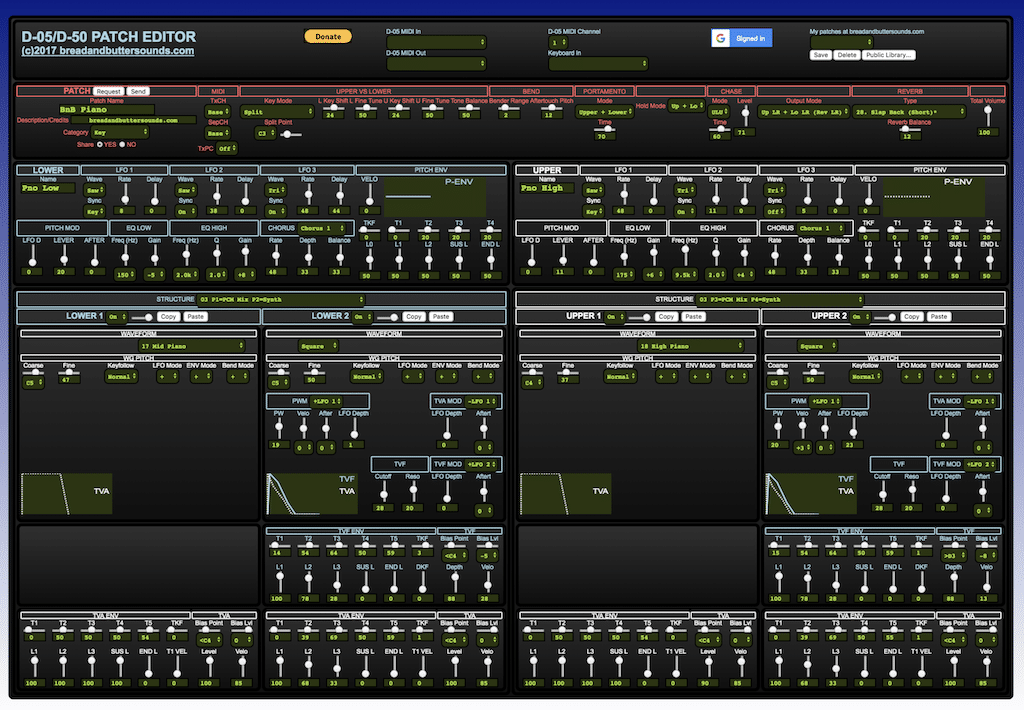1024x710 pixels.
Task: Click the PATCH Send button
Action: click(138, 91)
